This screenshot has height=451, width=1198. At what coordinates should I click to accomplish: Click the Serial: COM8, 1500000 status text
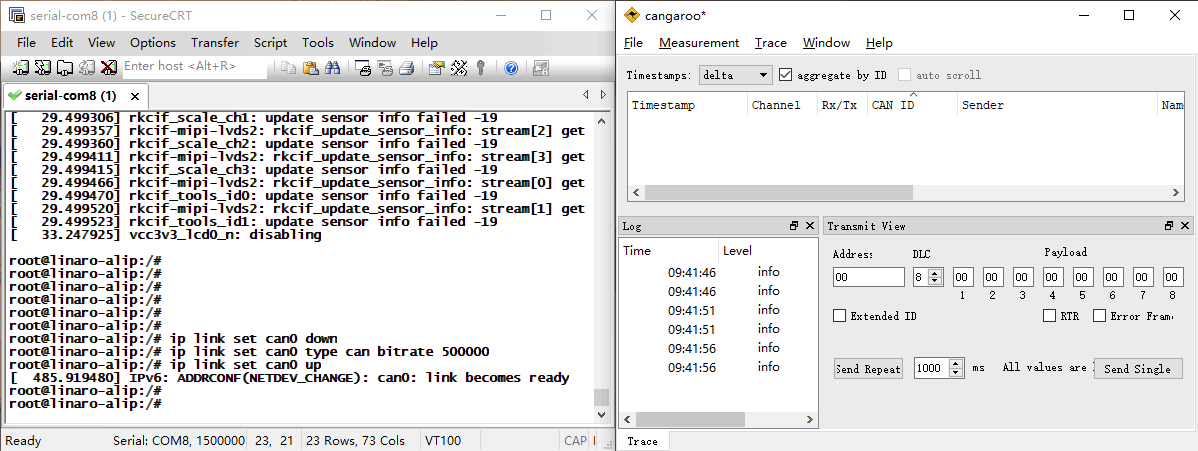pyautogui.click(x=179, y=441)
